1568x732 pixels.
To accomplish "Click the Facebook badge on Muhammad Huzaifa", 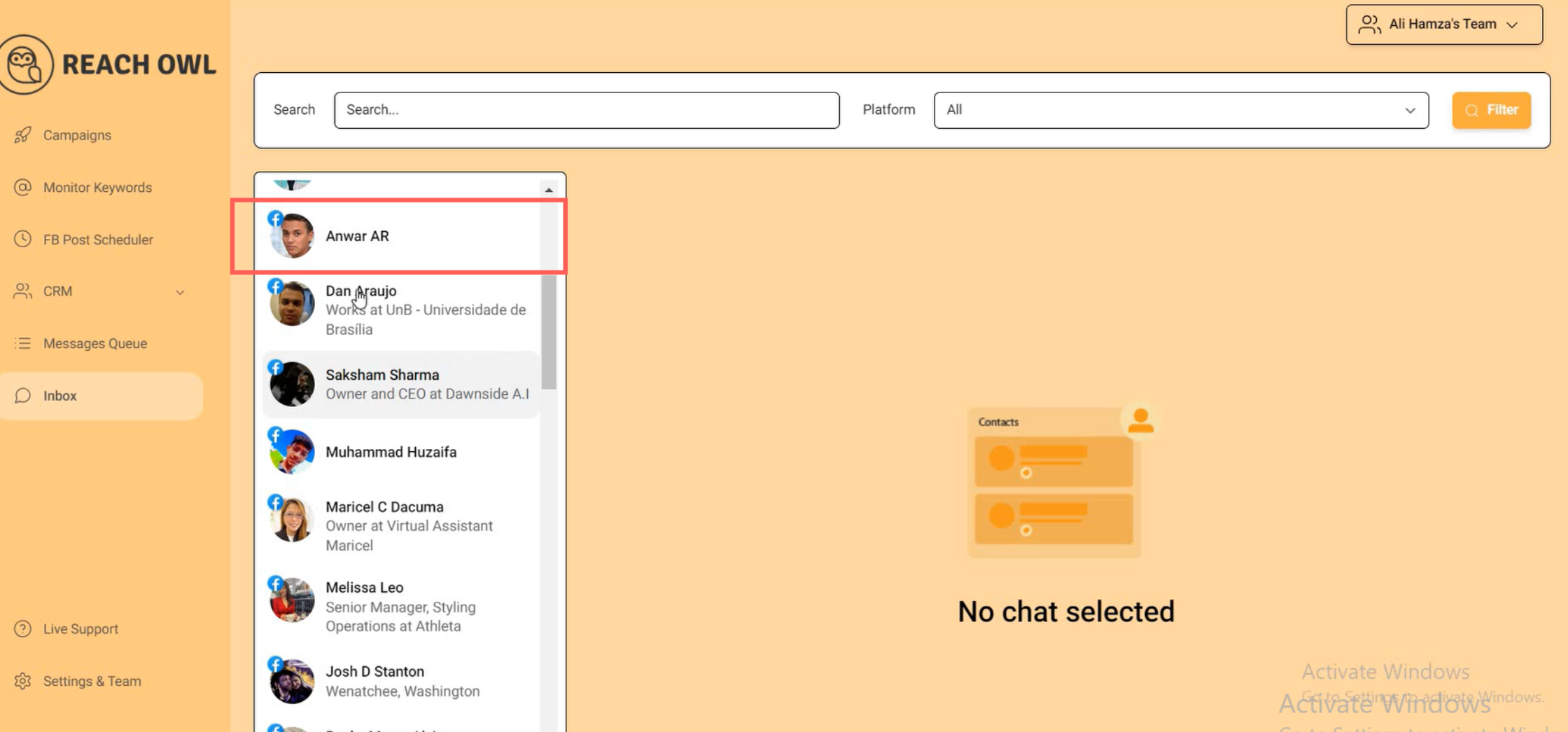I will pyautogui.click(x=275, y=434).
